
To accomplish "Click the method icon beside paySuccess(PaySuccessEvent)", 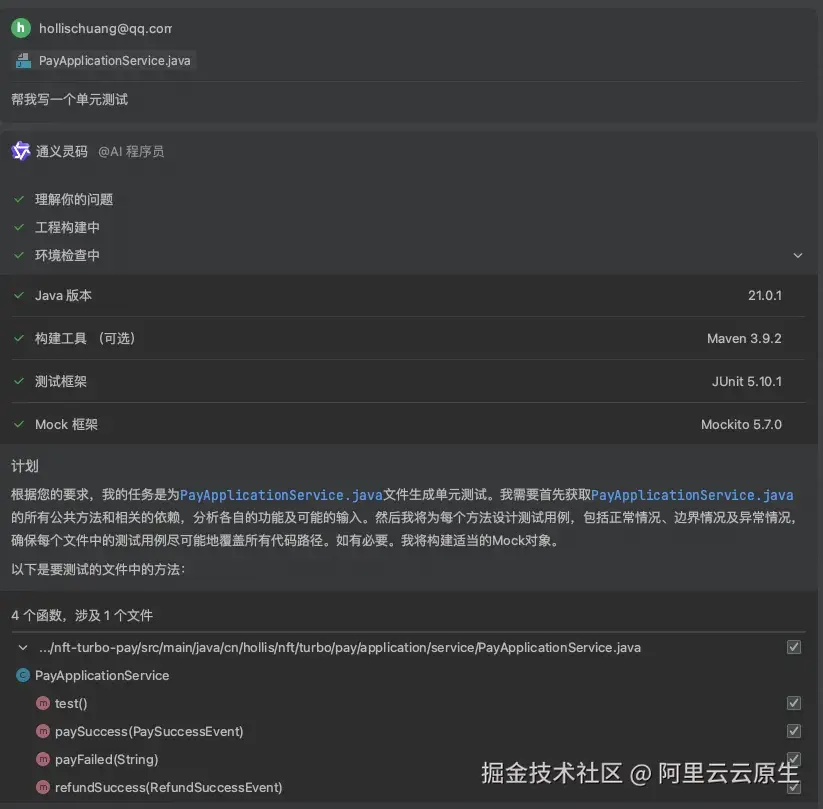I will click(42, 731).
